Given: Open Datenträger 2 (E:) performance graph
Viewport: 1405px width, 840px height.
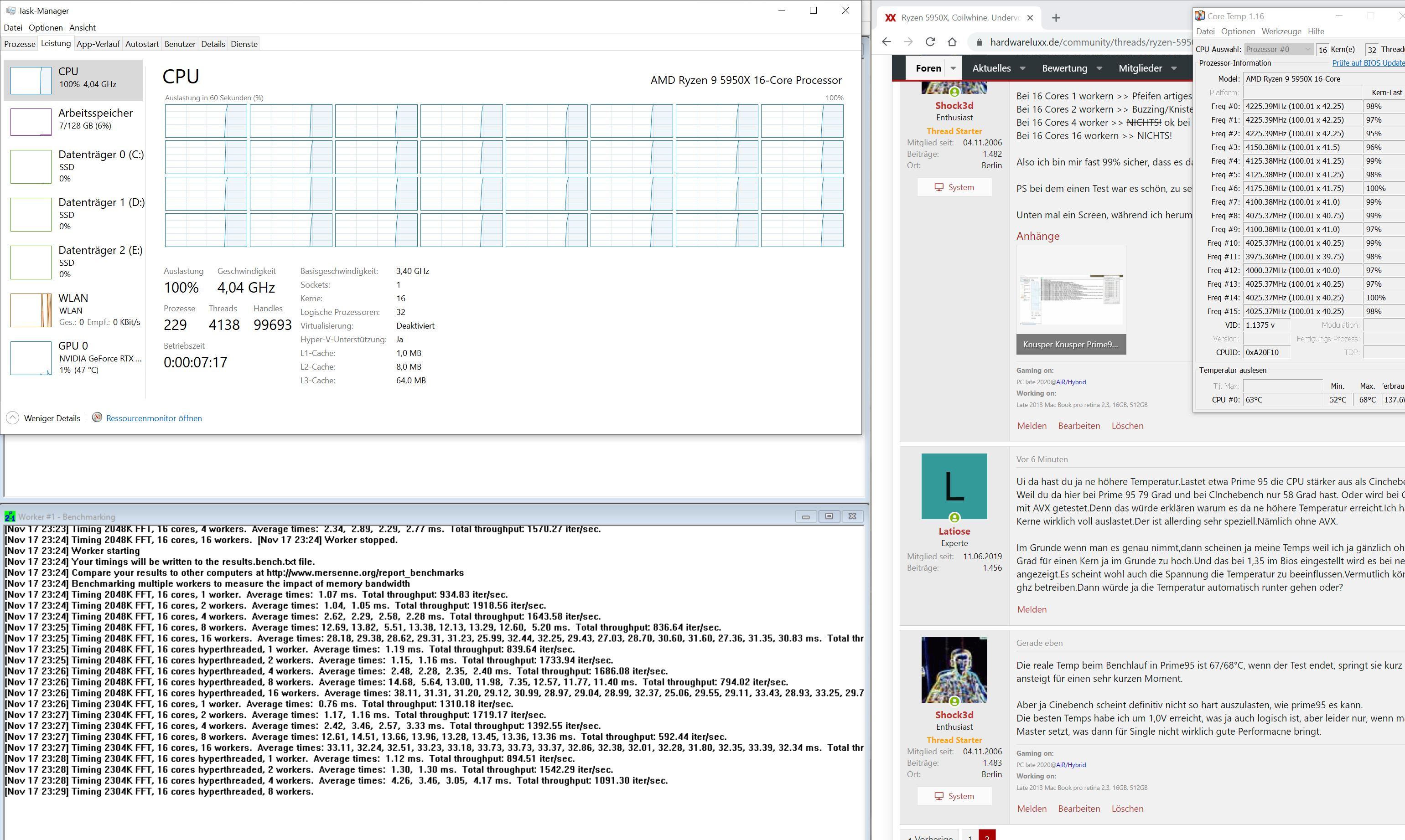Looking at the screenshot, I should point(73,262).
